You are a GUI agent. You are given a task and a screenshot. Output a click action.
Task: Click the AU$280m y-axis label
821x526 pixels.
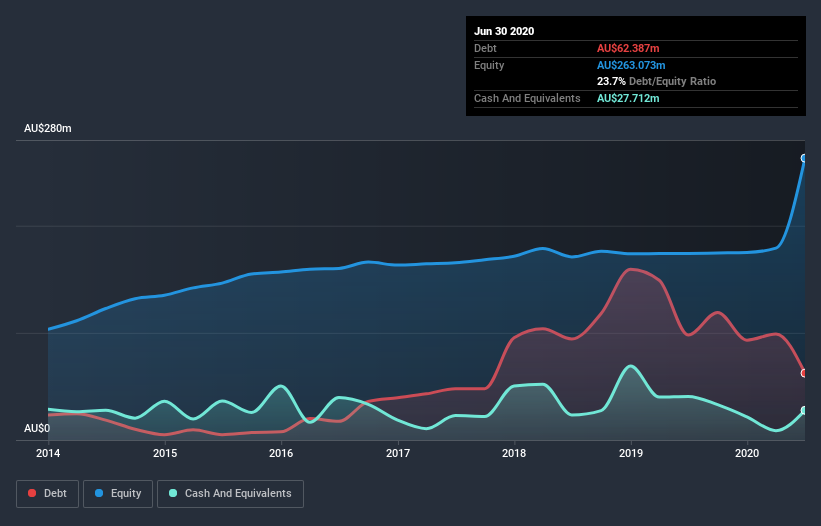click(x=48, y=128)
